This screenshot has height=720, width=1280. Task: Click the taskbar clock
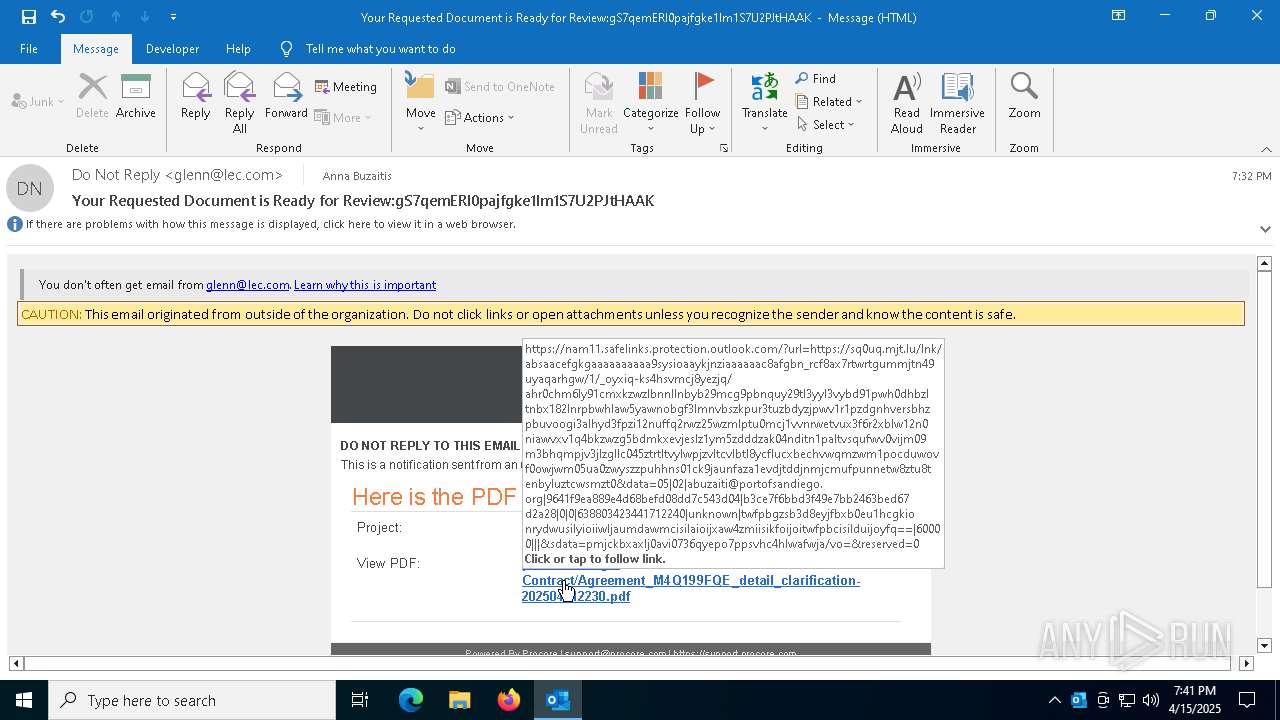tap(1194, 700)
